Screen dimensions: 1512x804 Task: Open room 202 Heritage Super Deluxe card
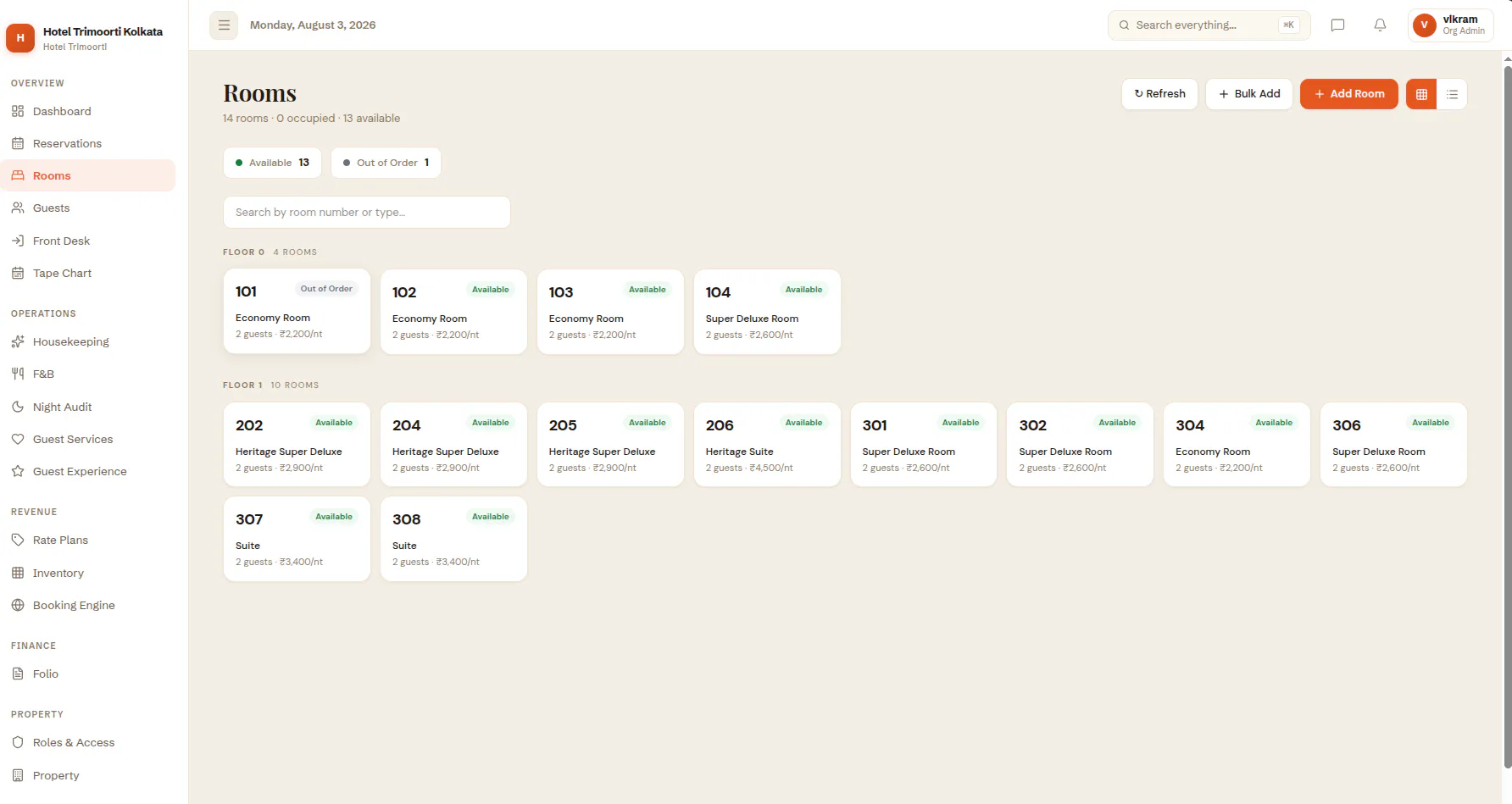[x=297, y=445]
